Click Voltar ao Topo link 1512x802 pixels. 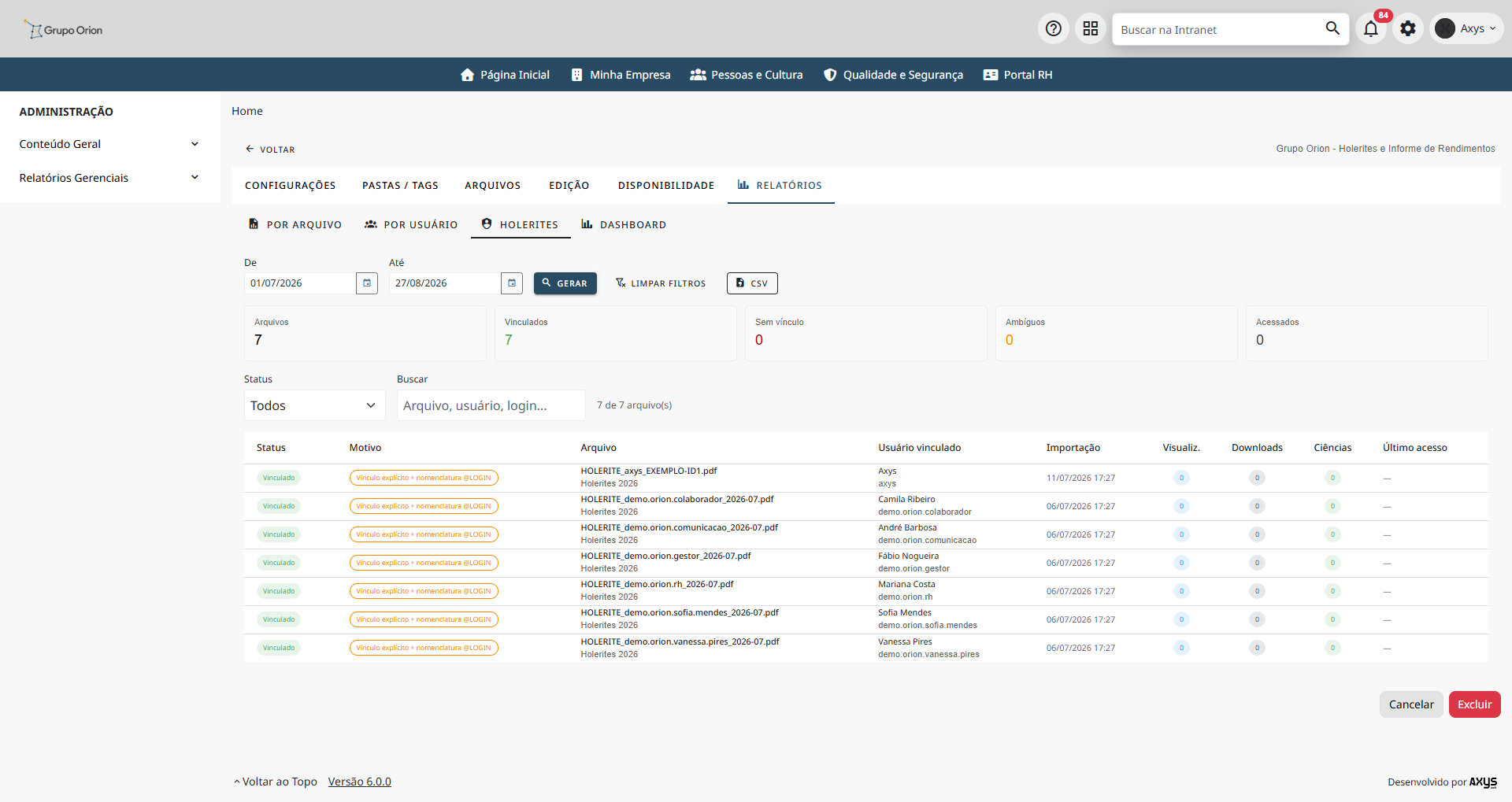[276, 782]
